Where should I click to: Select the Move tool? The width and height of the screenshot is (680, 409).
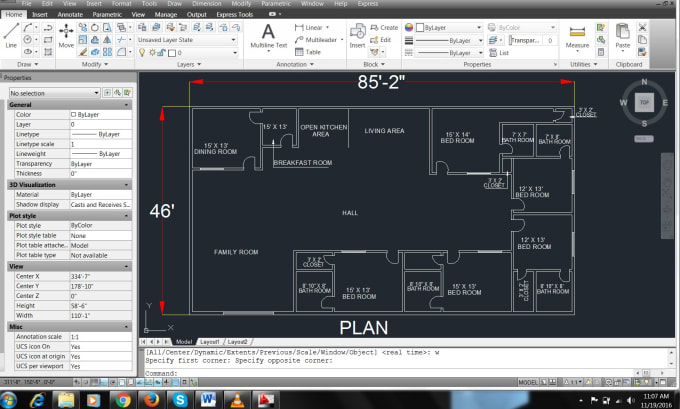click(66, 36)
